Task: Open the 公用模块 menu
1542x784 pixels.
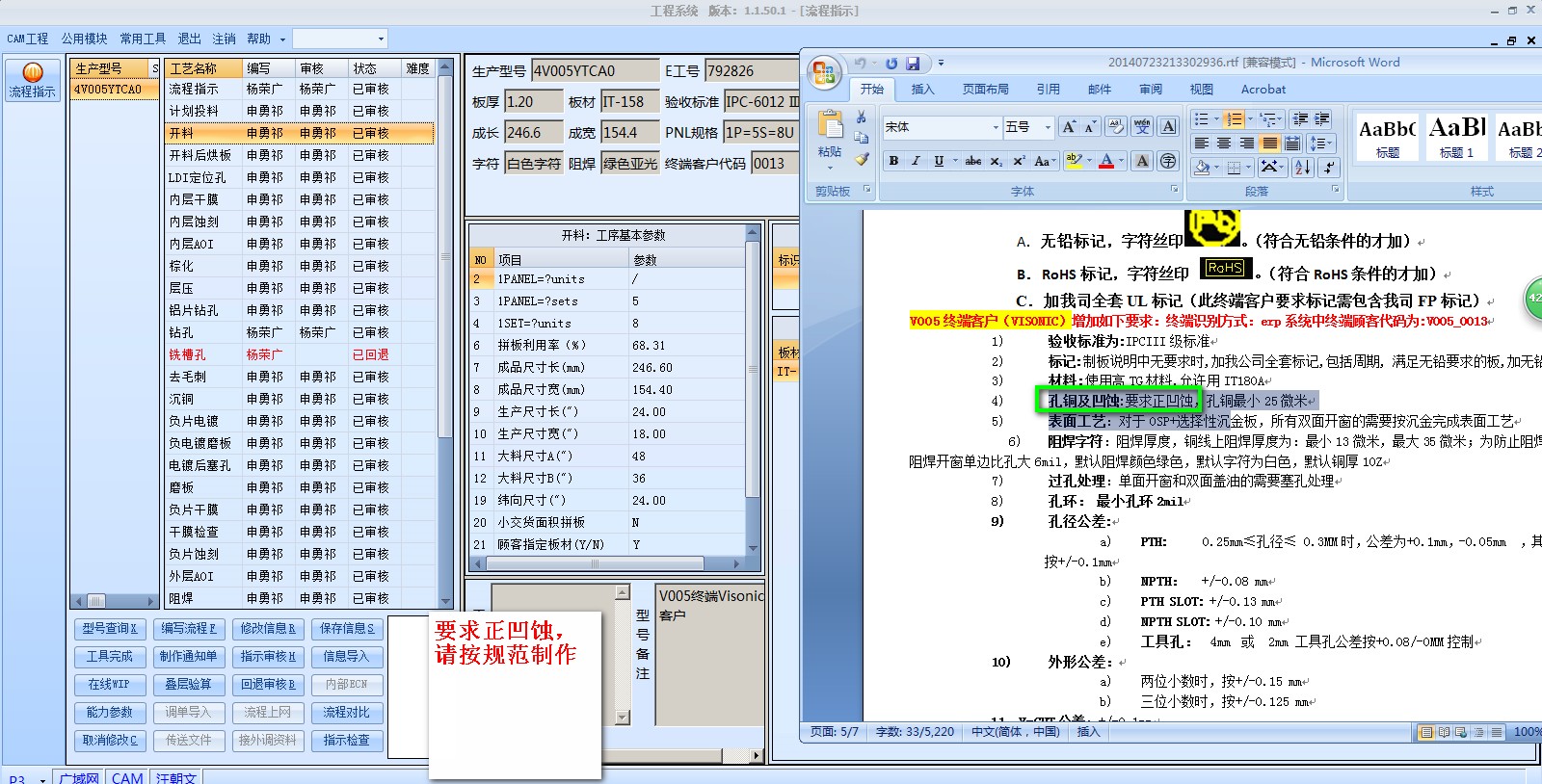Action: coord(85,39)
